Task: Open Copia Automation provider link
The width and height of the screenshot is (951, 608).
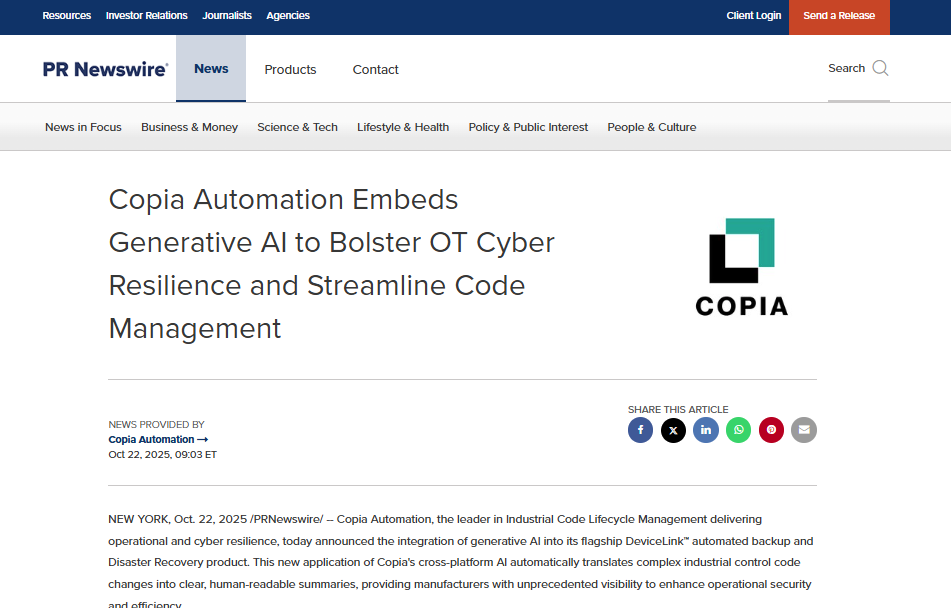Action: click(x=158, y=439)
